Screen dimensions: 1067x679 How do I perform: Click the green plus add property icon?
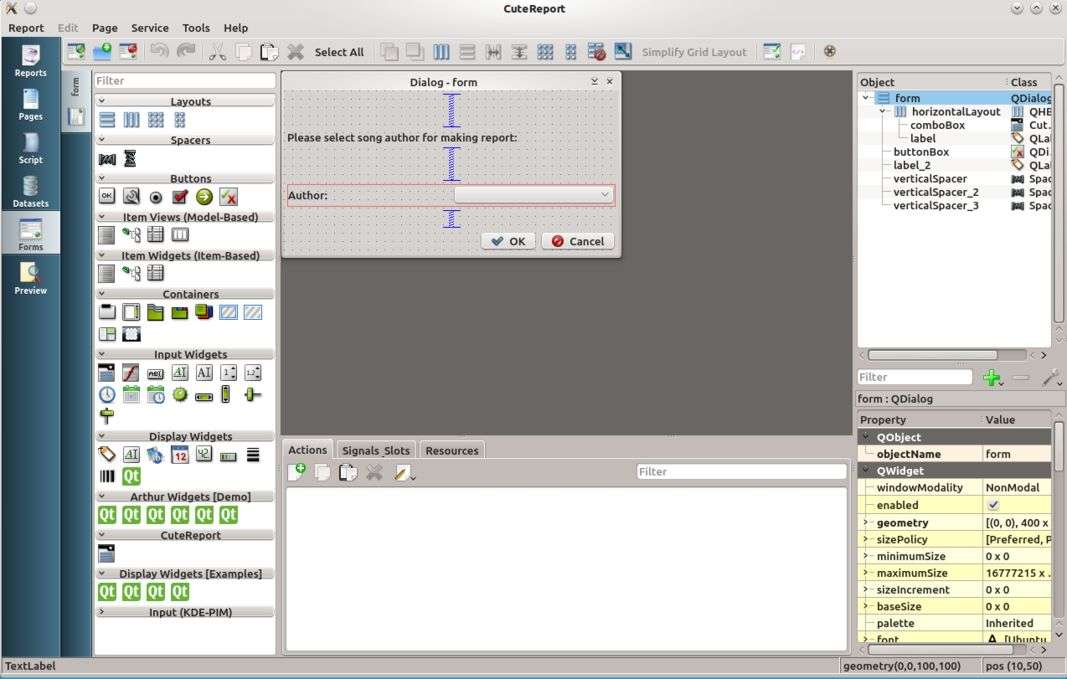991,378
